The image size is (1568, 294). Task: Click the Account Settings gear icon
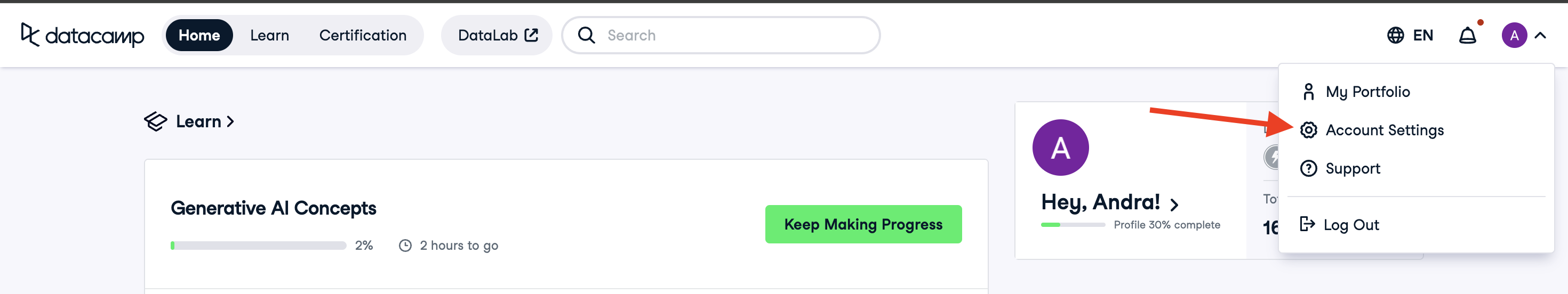tap(1308, 130)
